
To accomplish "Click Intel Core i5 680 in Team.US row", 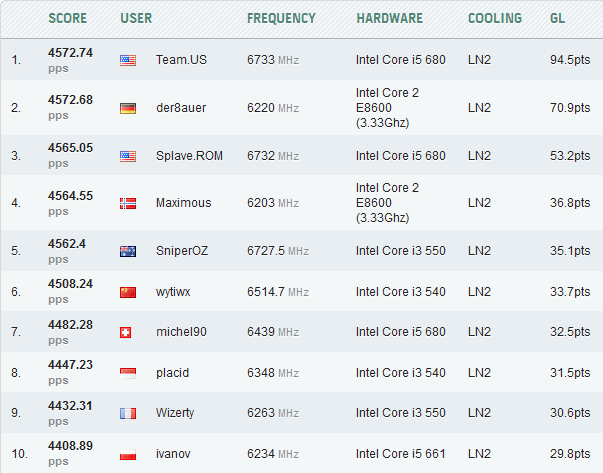I will [x=400, y=60].
